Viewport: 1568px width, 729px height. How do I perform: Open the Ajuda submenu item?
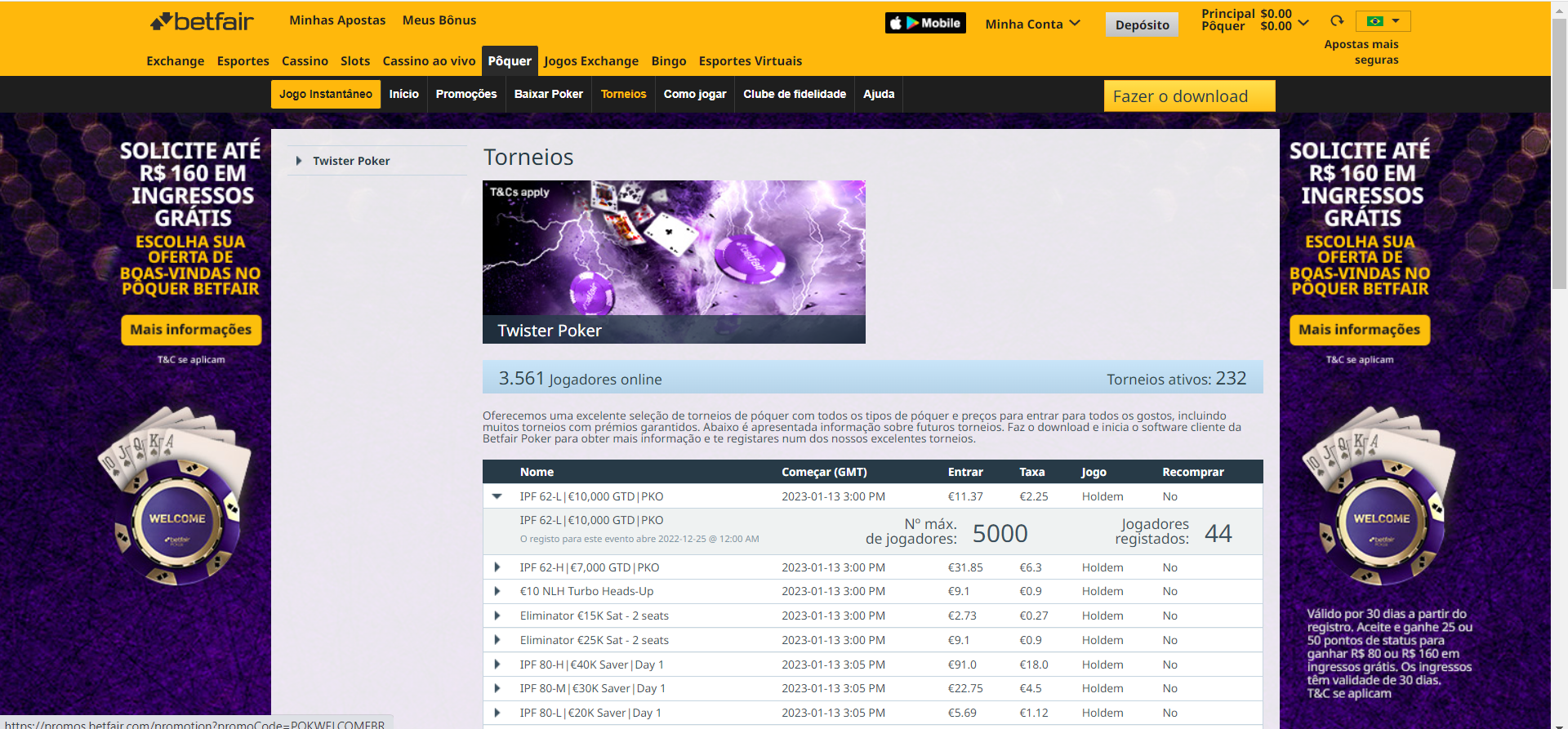click(879, 94)
